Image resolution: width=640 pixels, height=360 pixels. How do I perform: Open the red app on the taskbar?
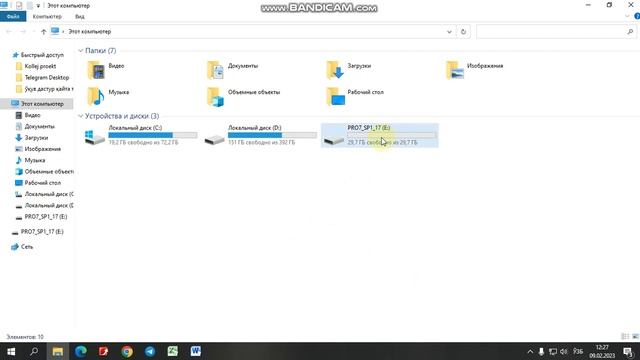pyautogui.click(x=104, y=351)
